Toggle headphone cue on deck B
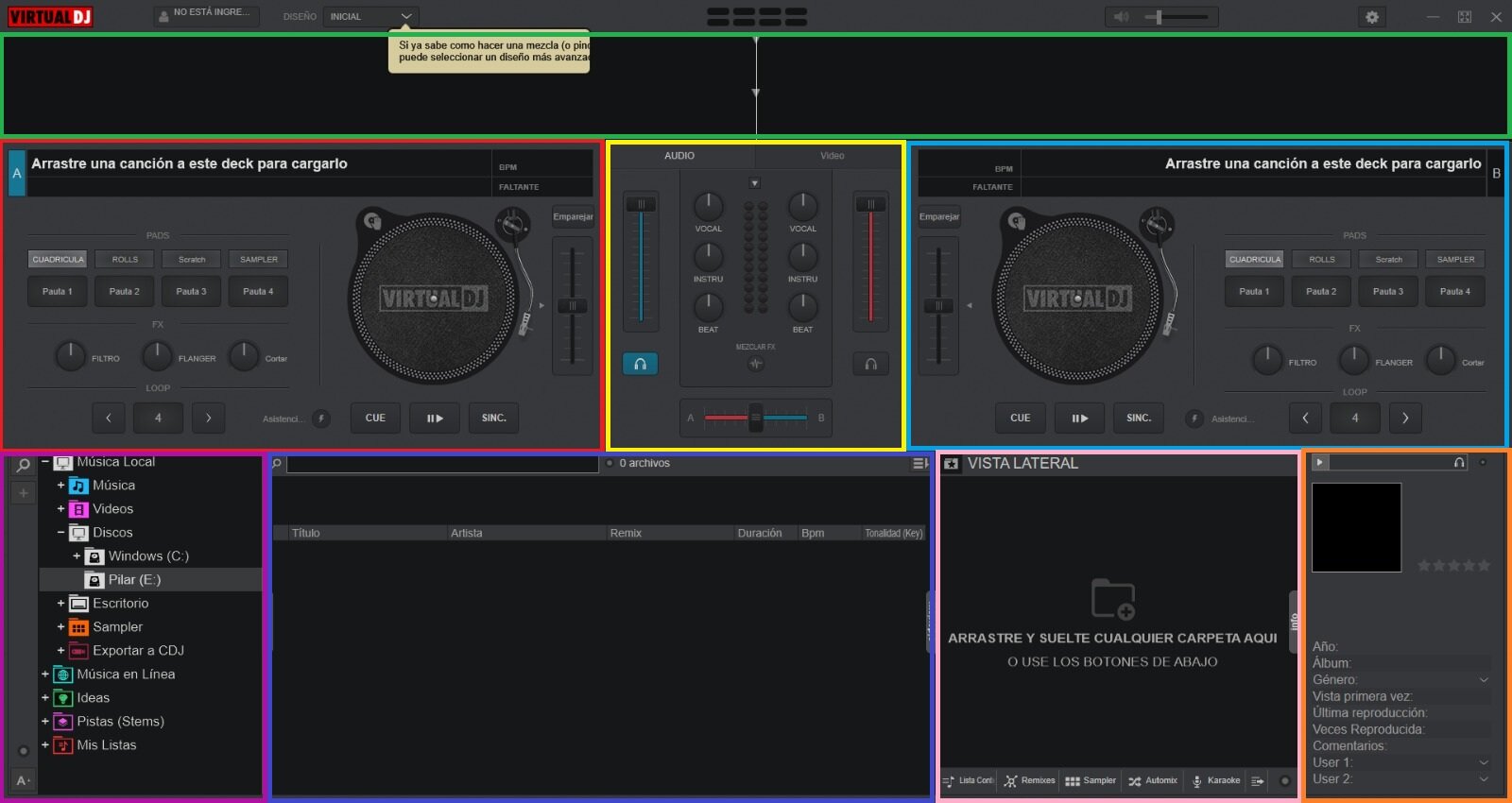This screenshot has width=1512, height=803. 871,364
